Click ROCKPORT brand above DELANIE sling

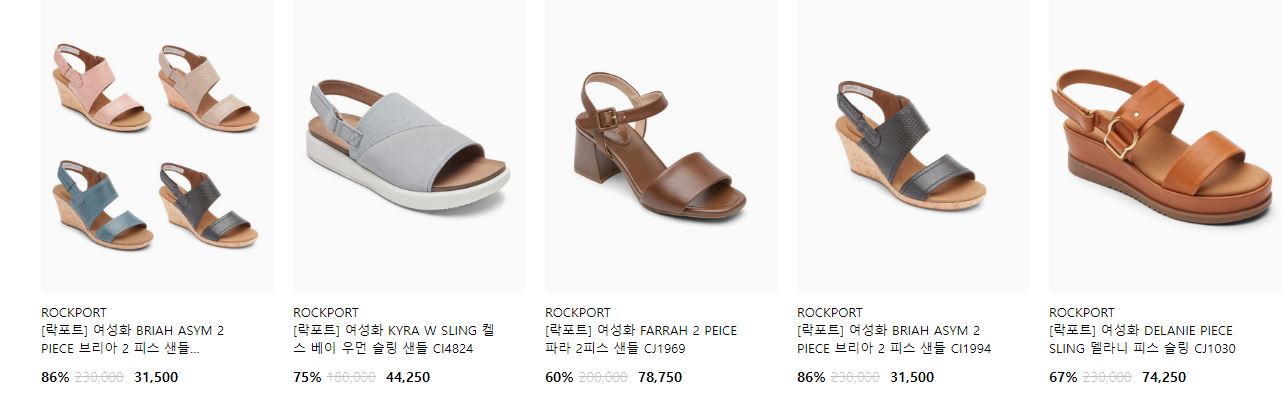1082,312
